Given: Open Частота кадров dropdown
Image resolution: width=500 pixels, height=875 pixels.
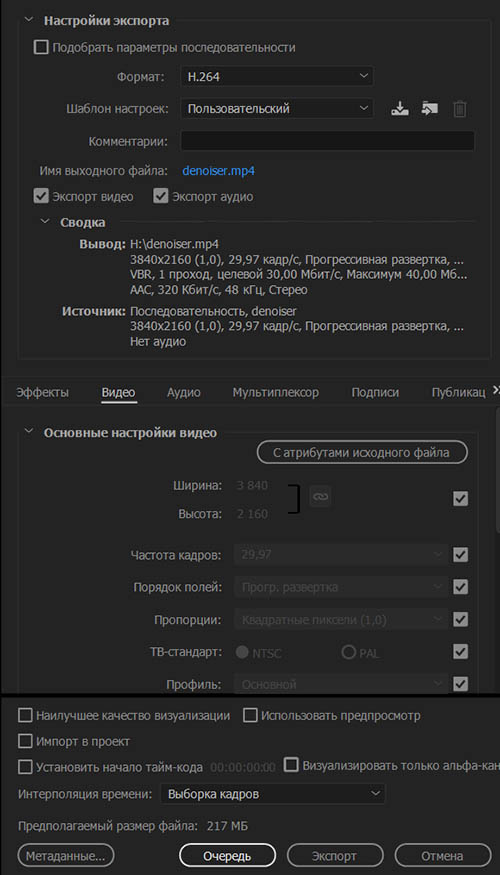Looking at the screenshot, I should point(342,555).
